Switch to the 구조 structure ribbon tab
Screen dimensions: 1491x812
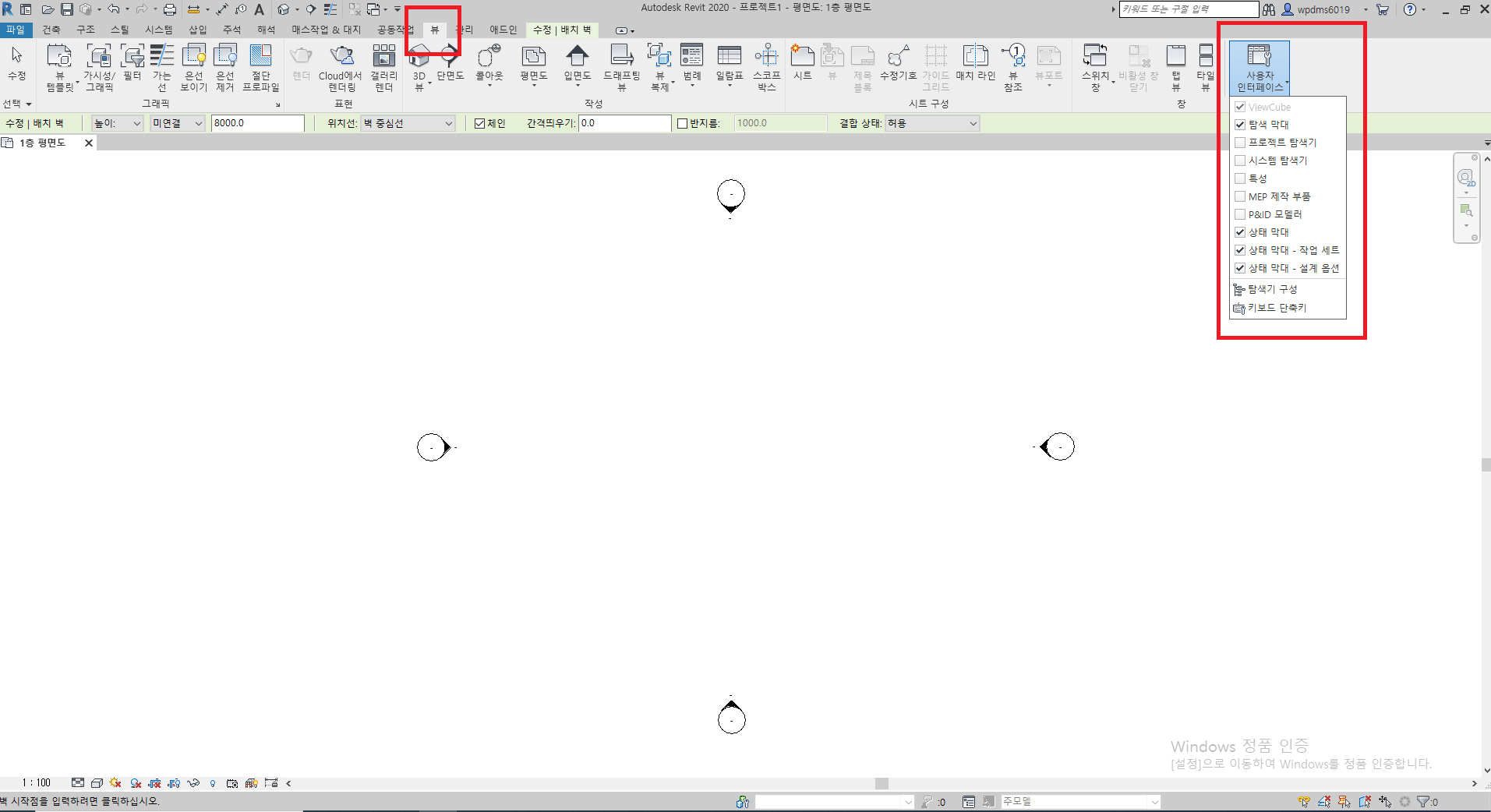coord(86,30)
